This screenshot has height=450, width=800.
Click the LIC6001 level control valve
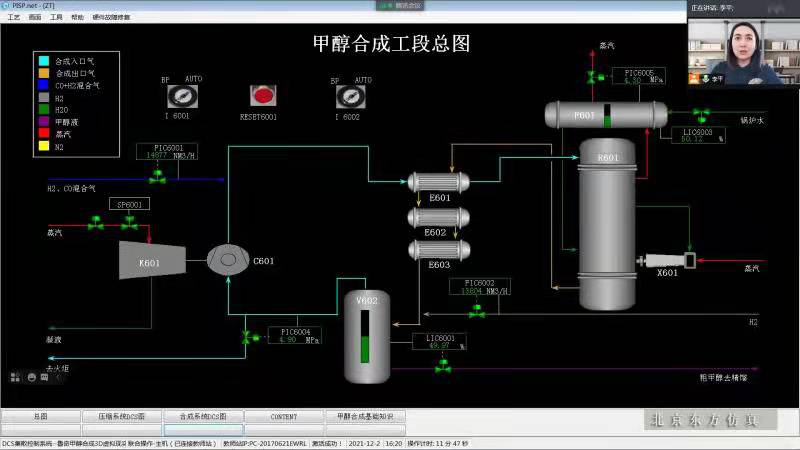[x=443, y=365]
